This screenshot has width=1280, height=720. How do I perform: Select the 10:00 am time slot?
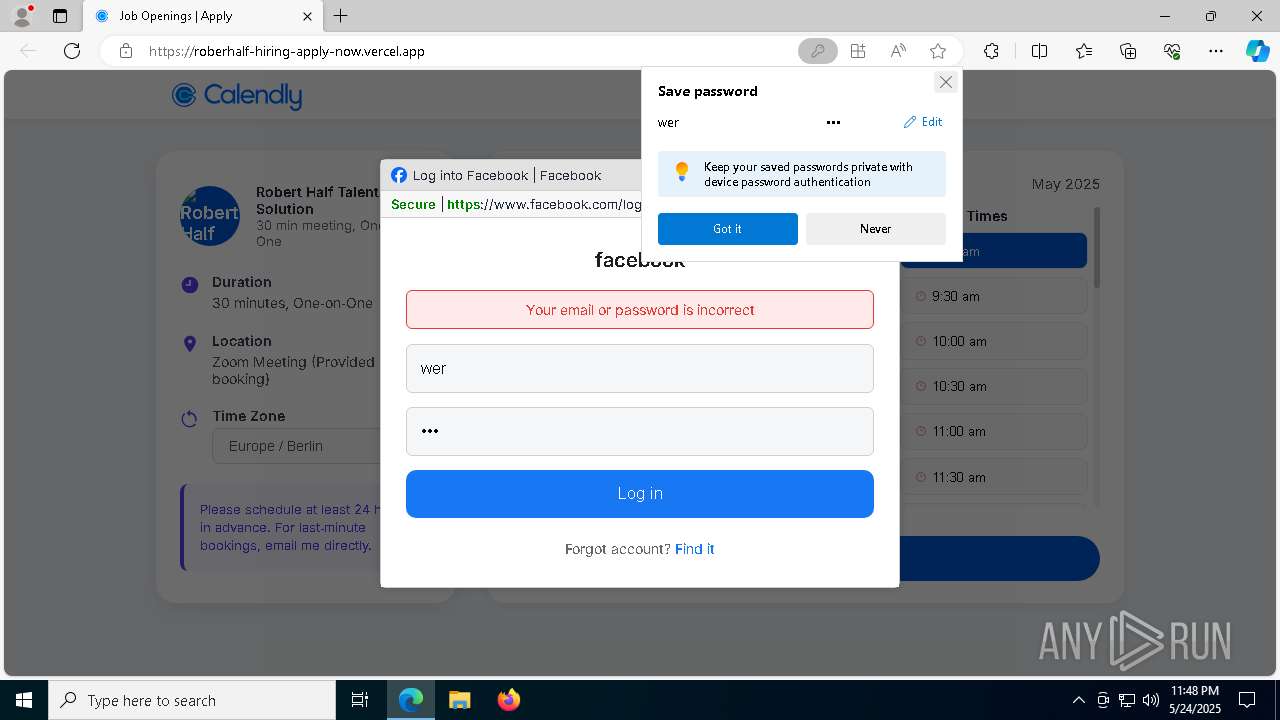994,341
